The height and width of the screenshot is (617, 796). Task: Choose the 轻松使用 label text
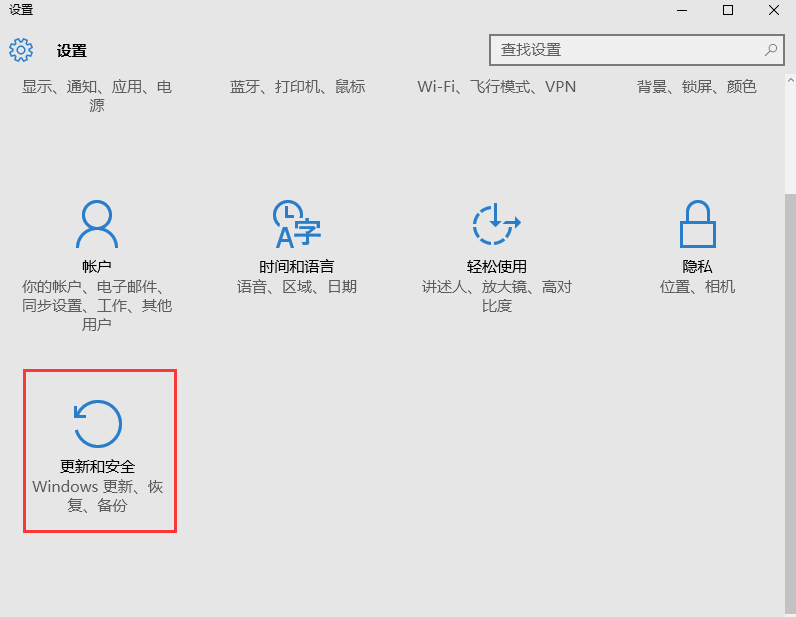496,267
